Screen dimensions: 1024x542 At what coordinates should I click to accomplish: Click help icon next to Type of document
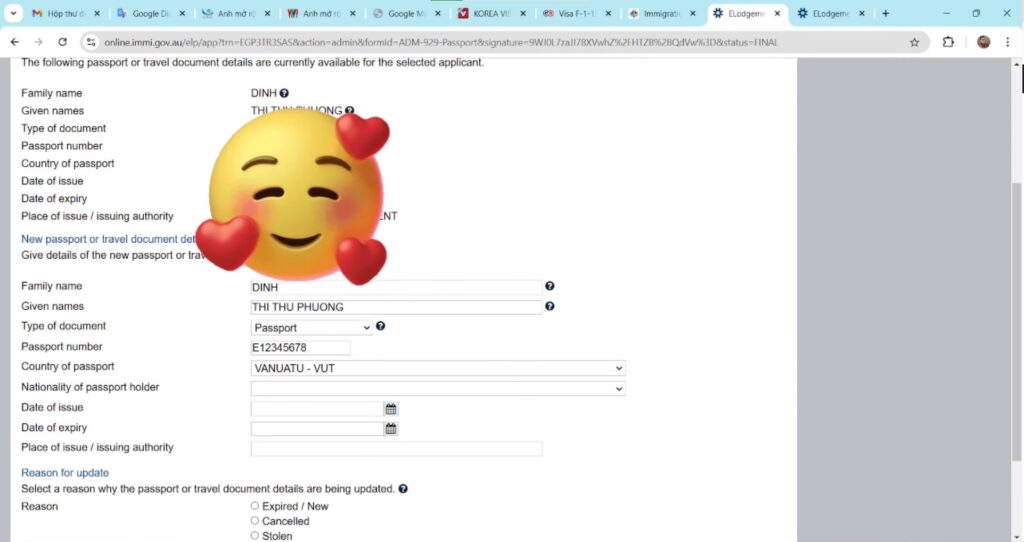click(x=381, y=327)
